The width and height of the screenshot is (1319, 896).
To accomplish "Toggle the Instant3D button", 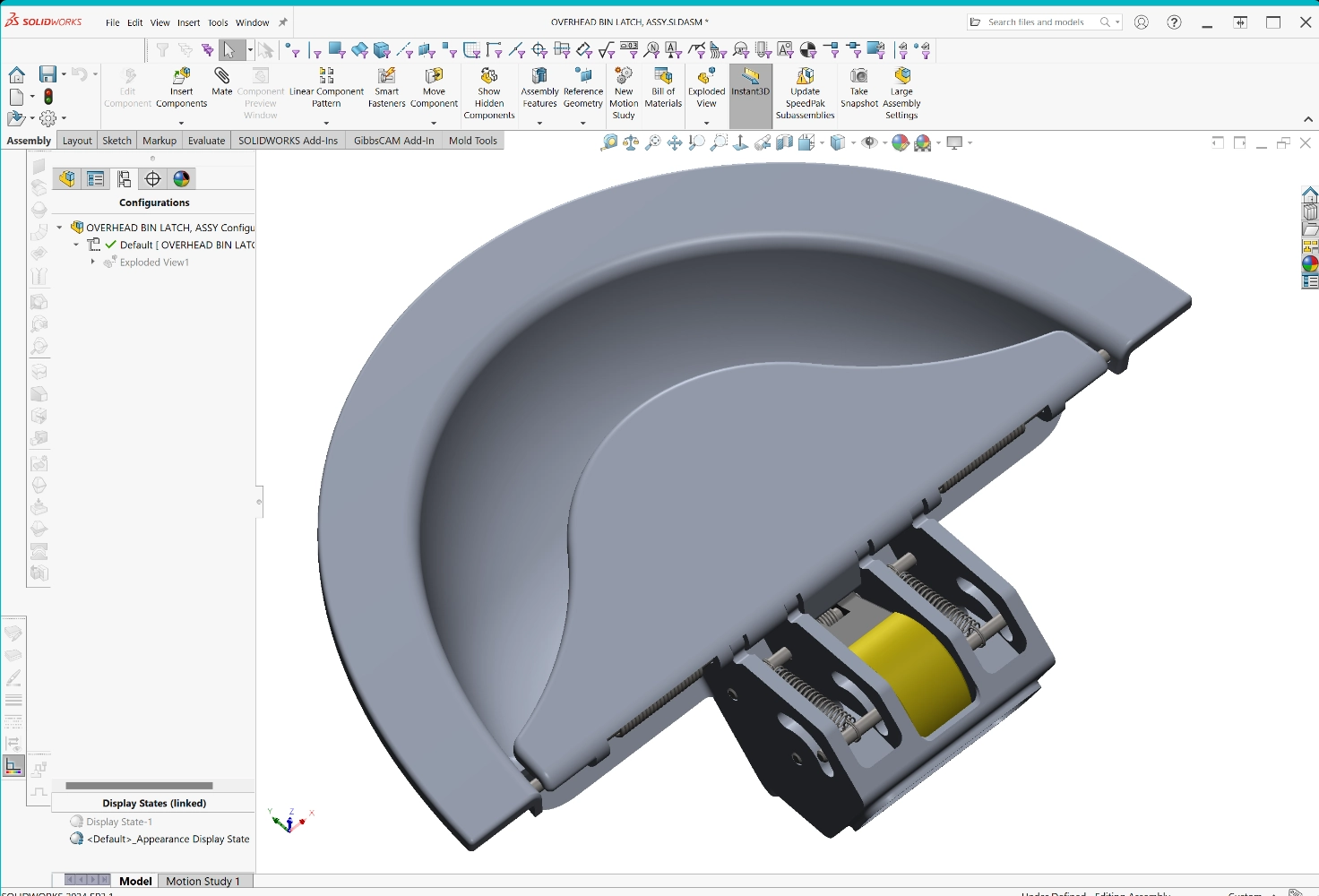I will pos(750,79).
